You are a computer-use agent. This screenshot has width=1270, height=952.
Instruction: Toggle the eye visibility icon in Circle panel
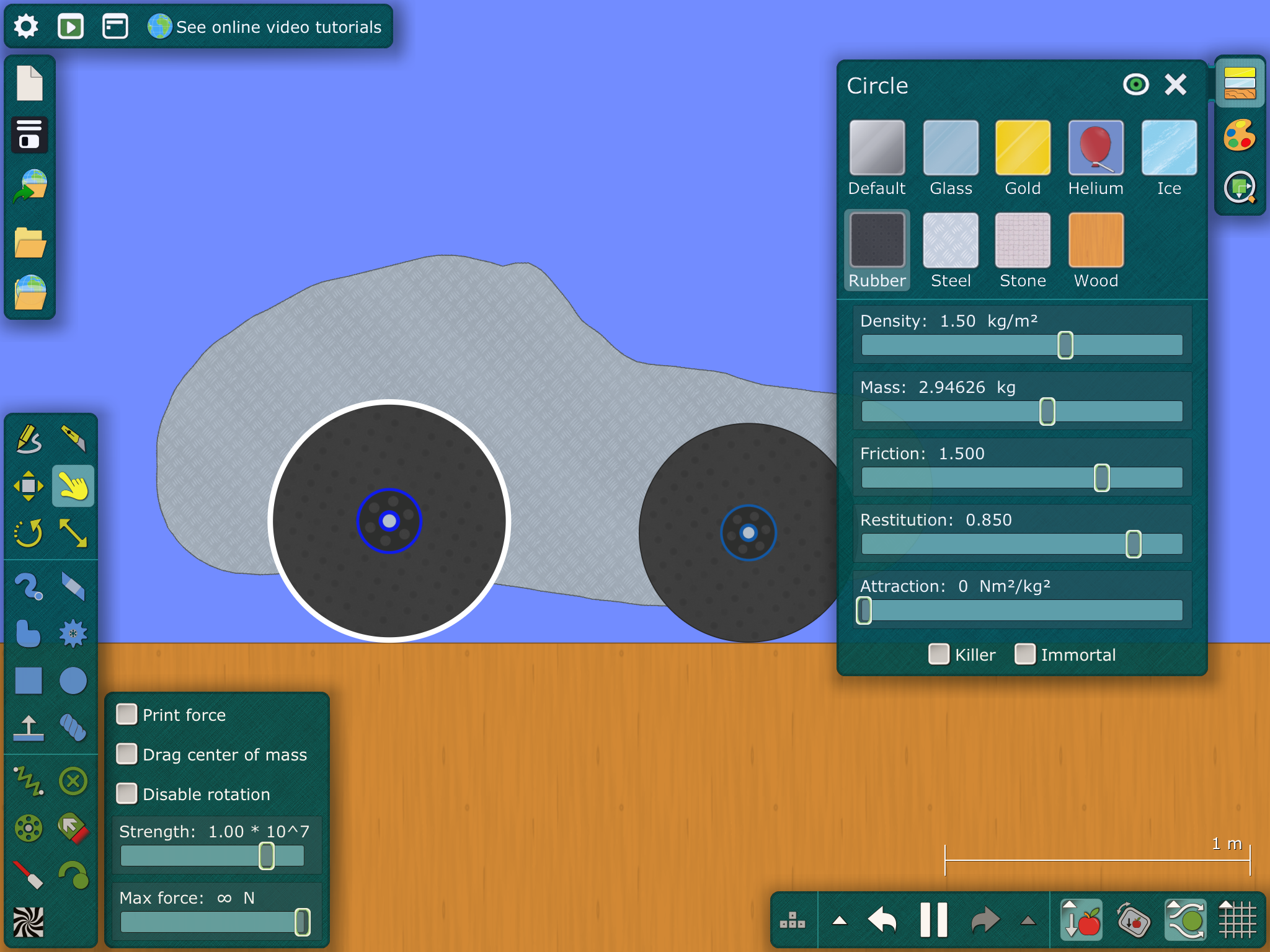coord(1136,84)
